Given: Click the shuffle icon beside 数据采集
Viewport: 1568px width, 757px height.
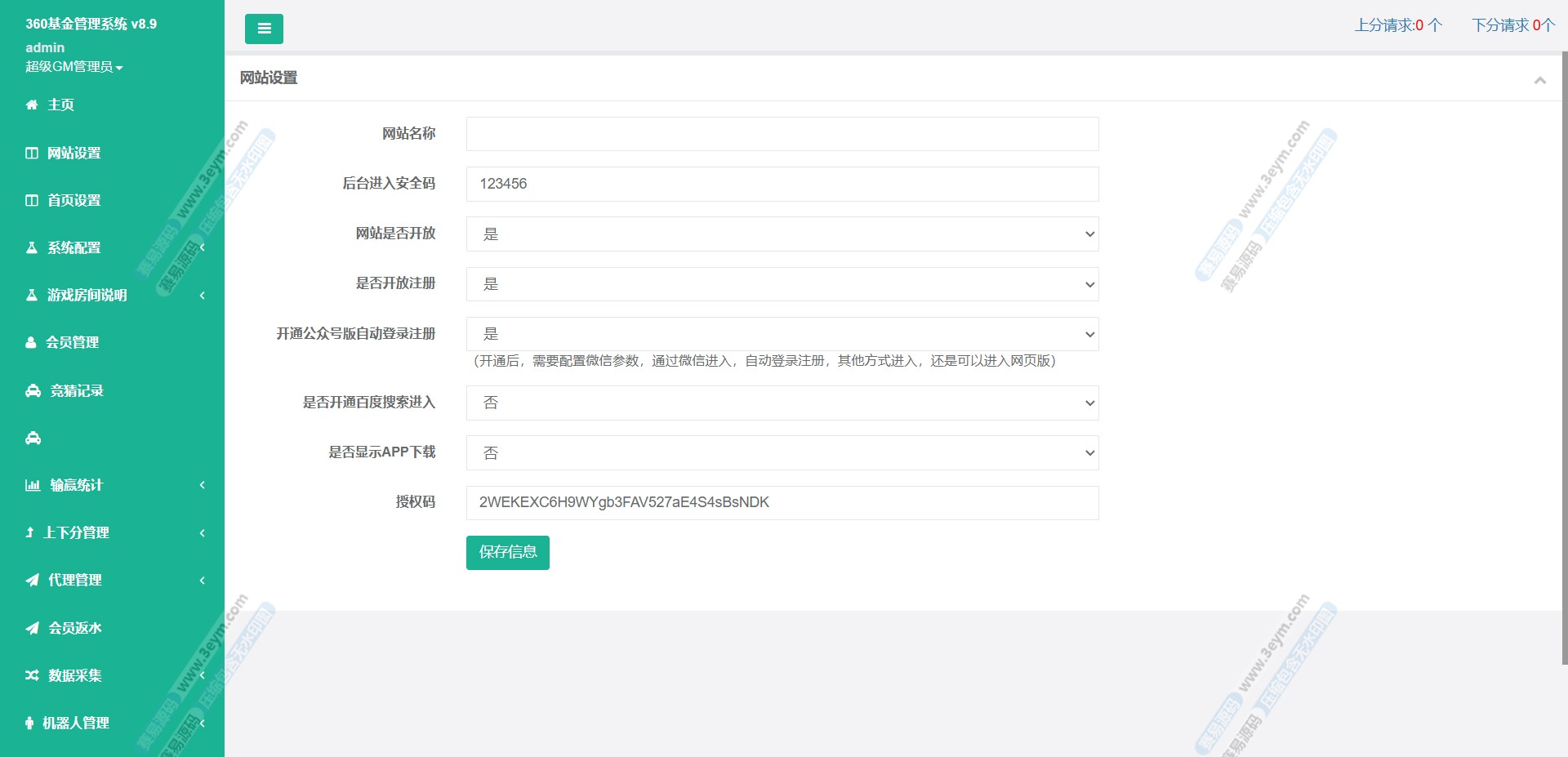Looking at the screenshot, I should point(32,675).
